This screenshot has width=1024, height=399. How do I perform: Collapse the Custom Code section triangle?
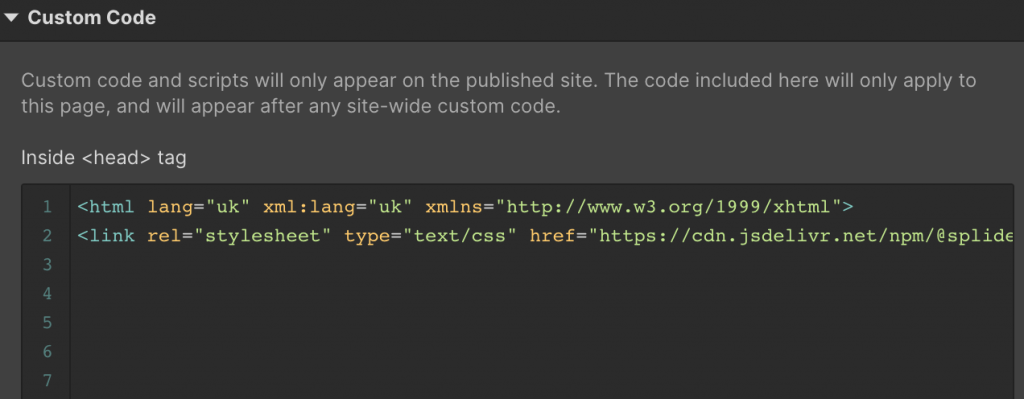click(x=11, y=18)
